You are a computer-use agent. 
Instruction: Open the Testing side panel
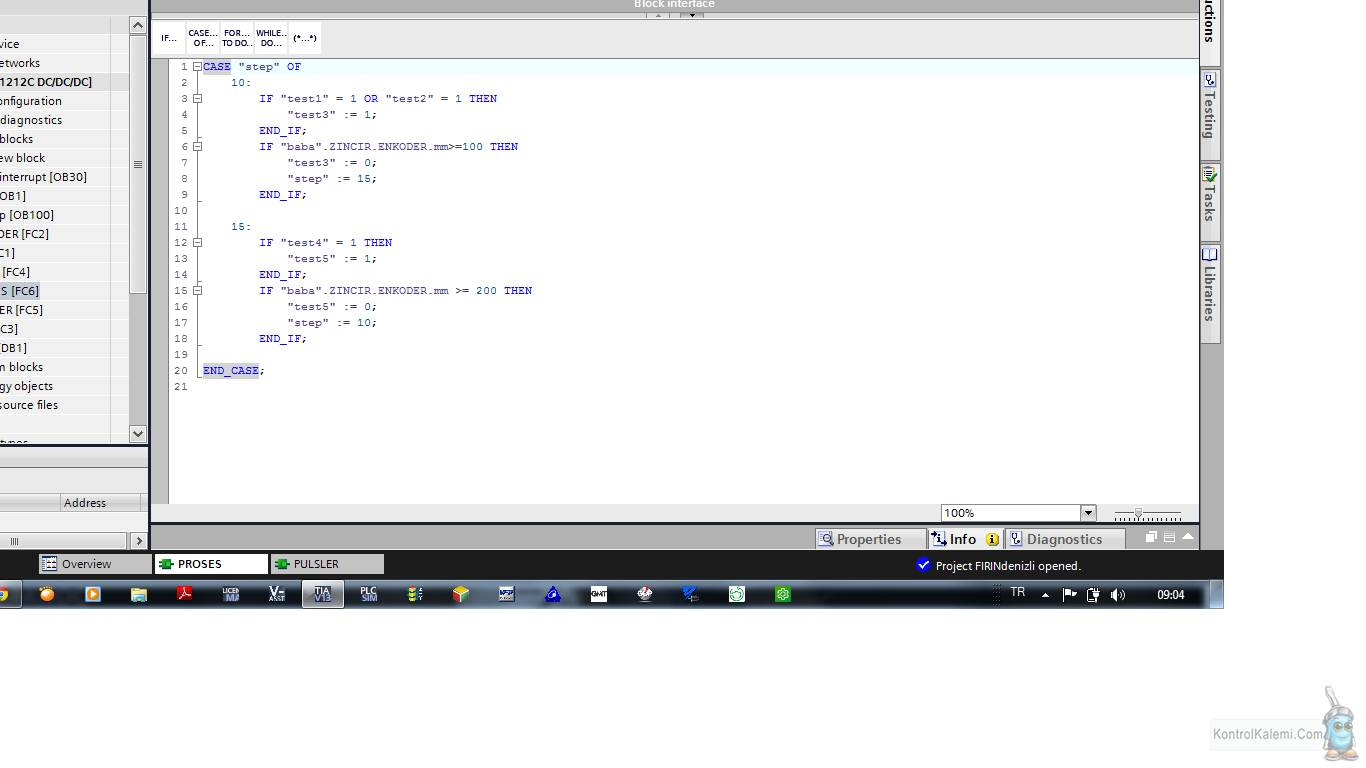pyautogui.click(x=1210, y=115)
